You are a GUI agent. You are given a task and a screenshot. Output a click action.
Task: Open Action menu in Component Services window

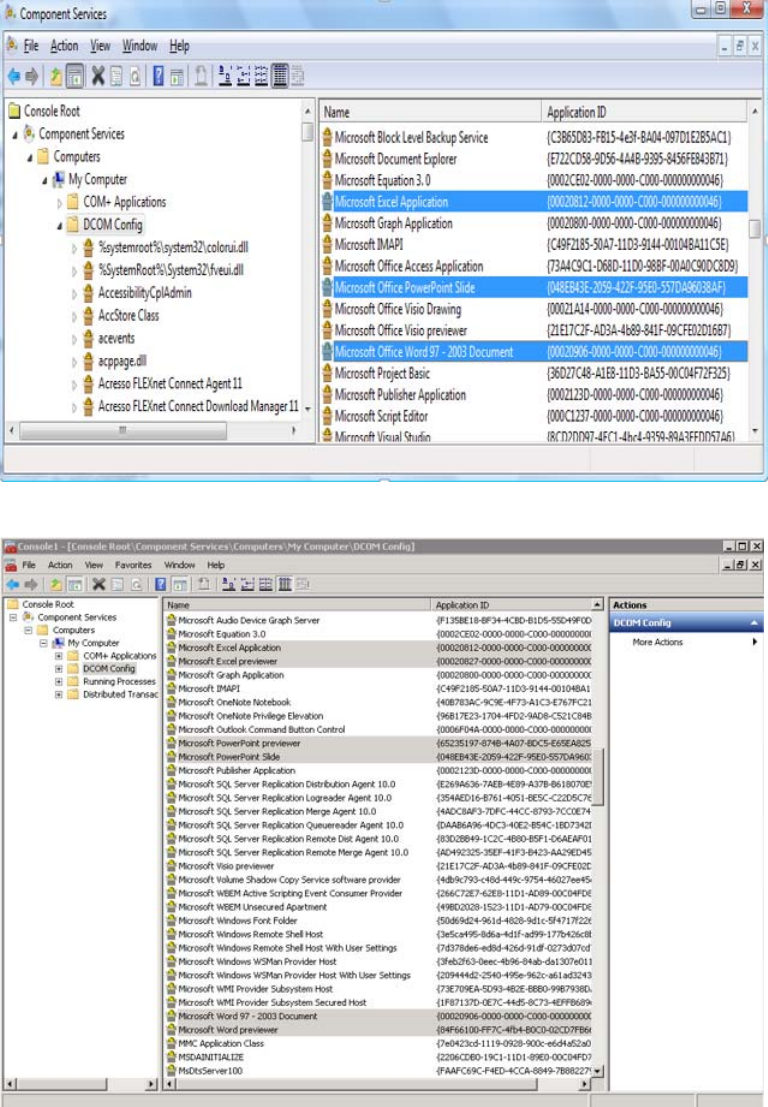(64, 46)
